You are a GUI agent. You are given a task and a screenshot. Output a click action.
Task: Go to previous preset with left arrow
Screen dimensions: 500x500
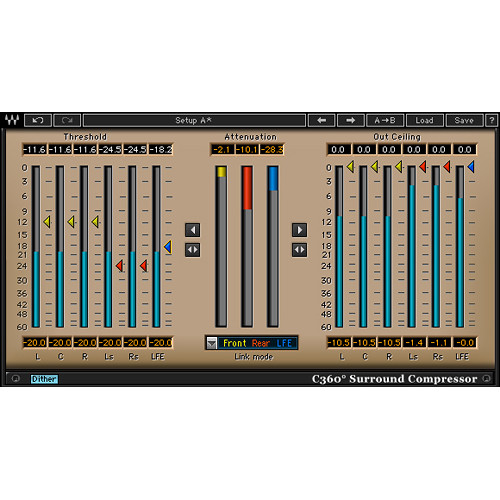pos(321,120)
